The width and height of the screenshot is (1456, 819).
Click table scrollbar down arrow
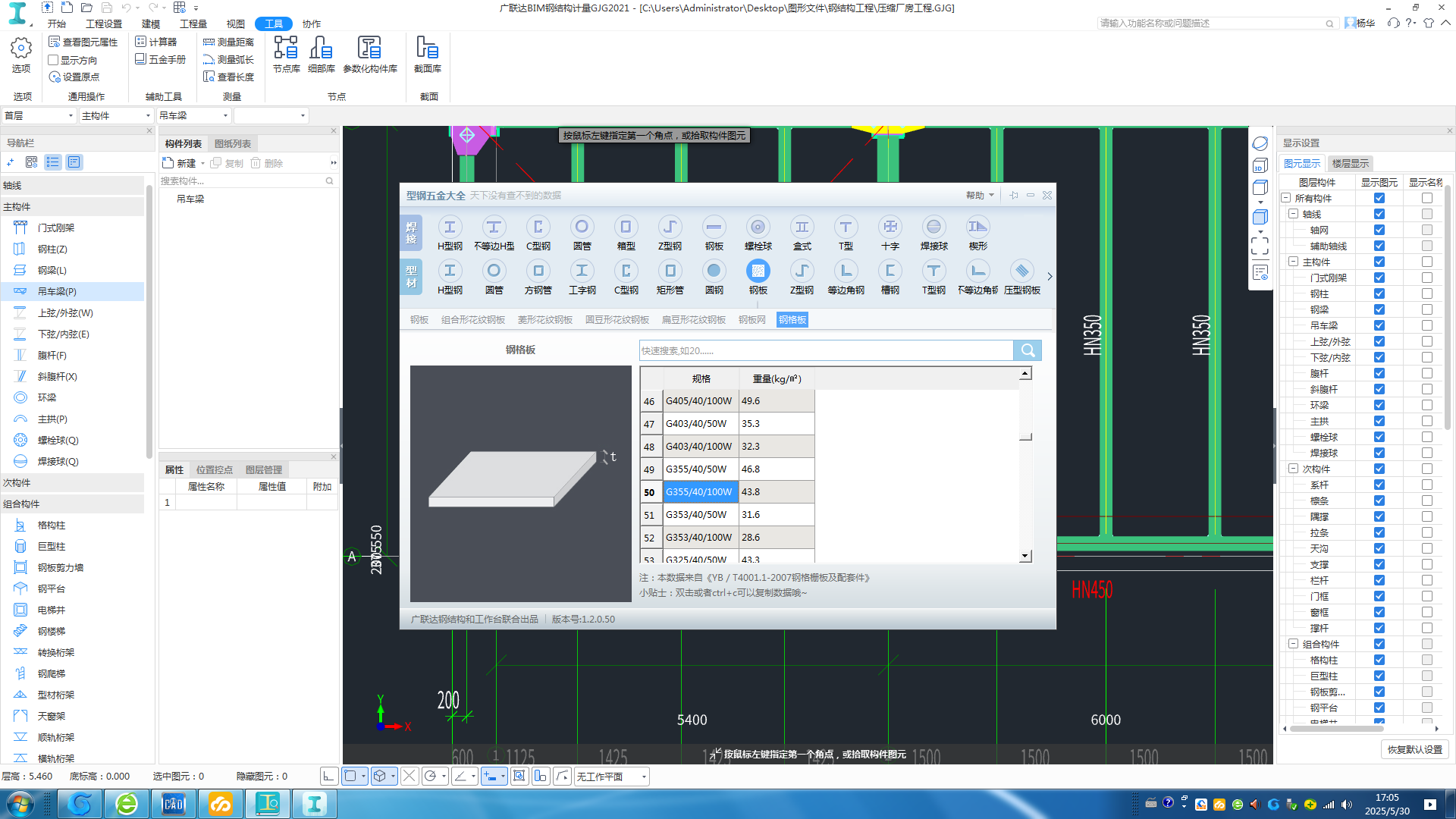click(x=1025, y=556)
